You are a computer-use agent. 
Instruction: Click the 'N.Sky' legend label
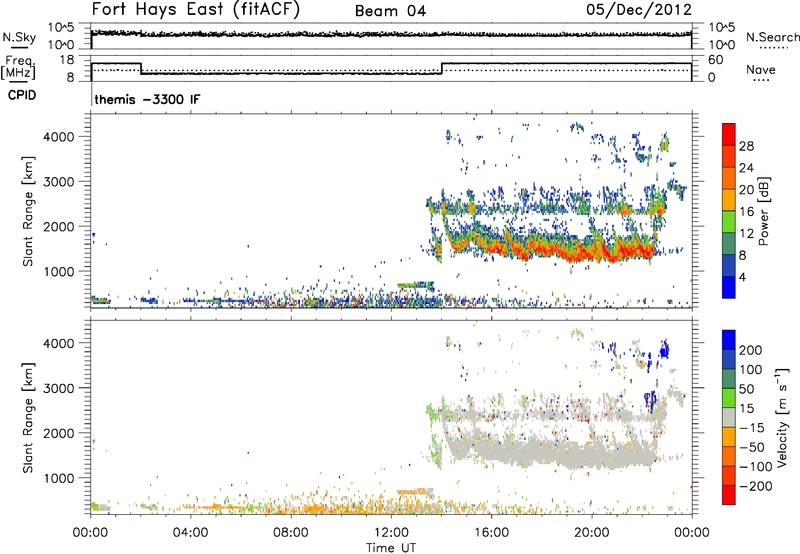pos(19,37)
